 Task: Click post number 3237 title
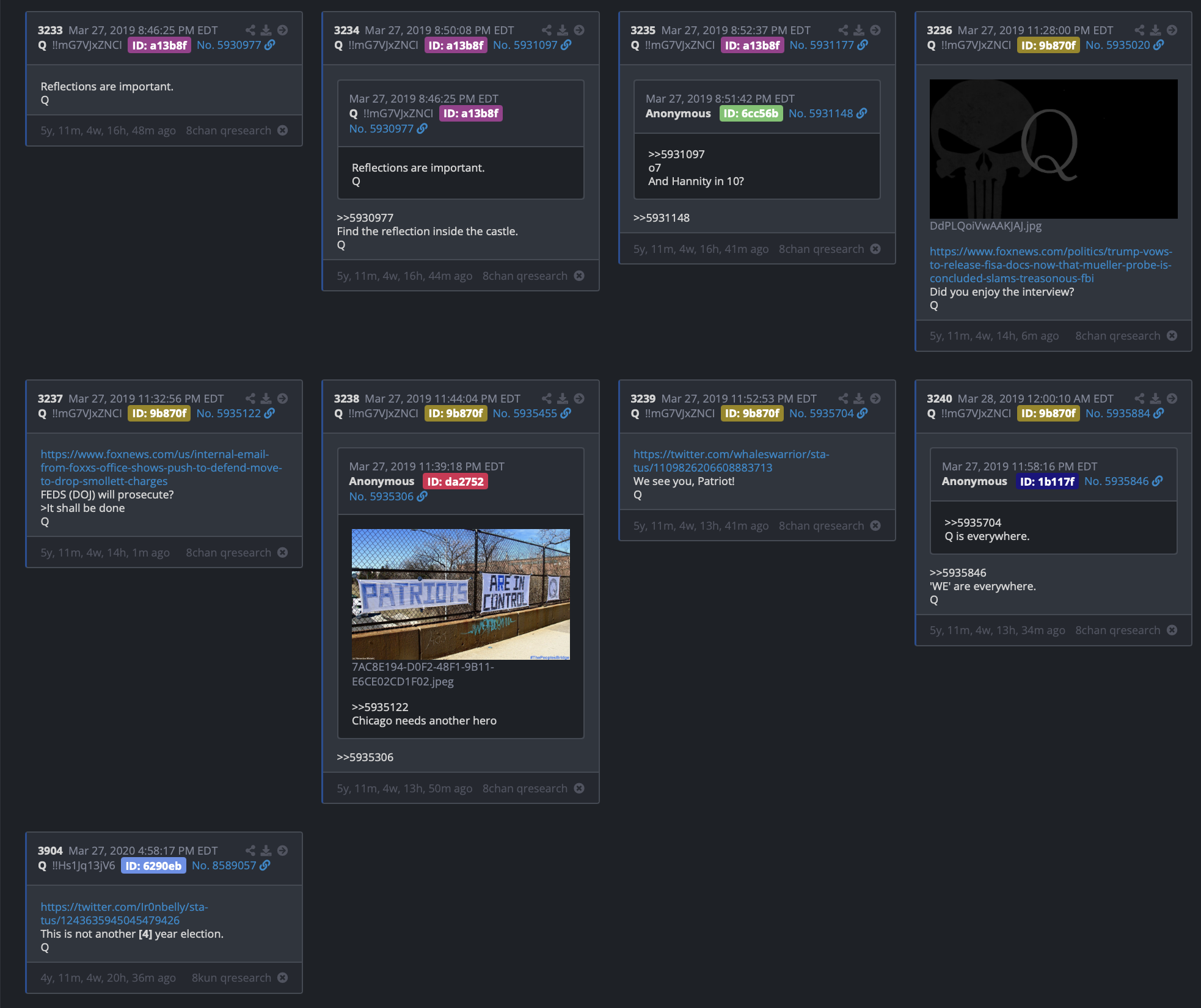(50, 398)
